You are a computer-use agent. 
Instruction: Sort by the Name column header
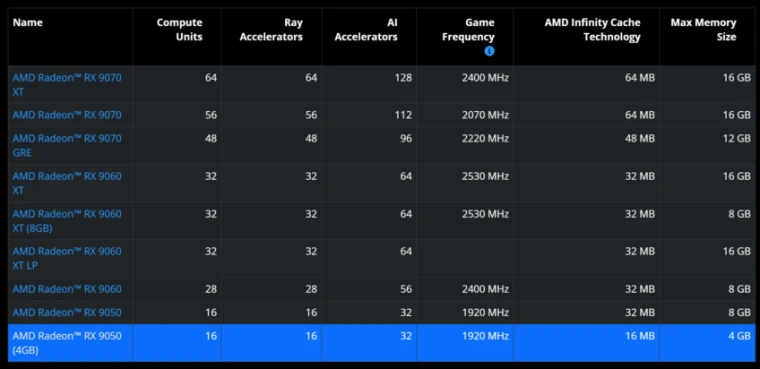28,23
